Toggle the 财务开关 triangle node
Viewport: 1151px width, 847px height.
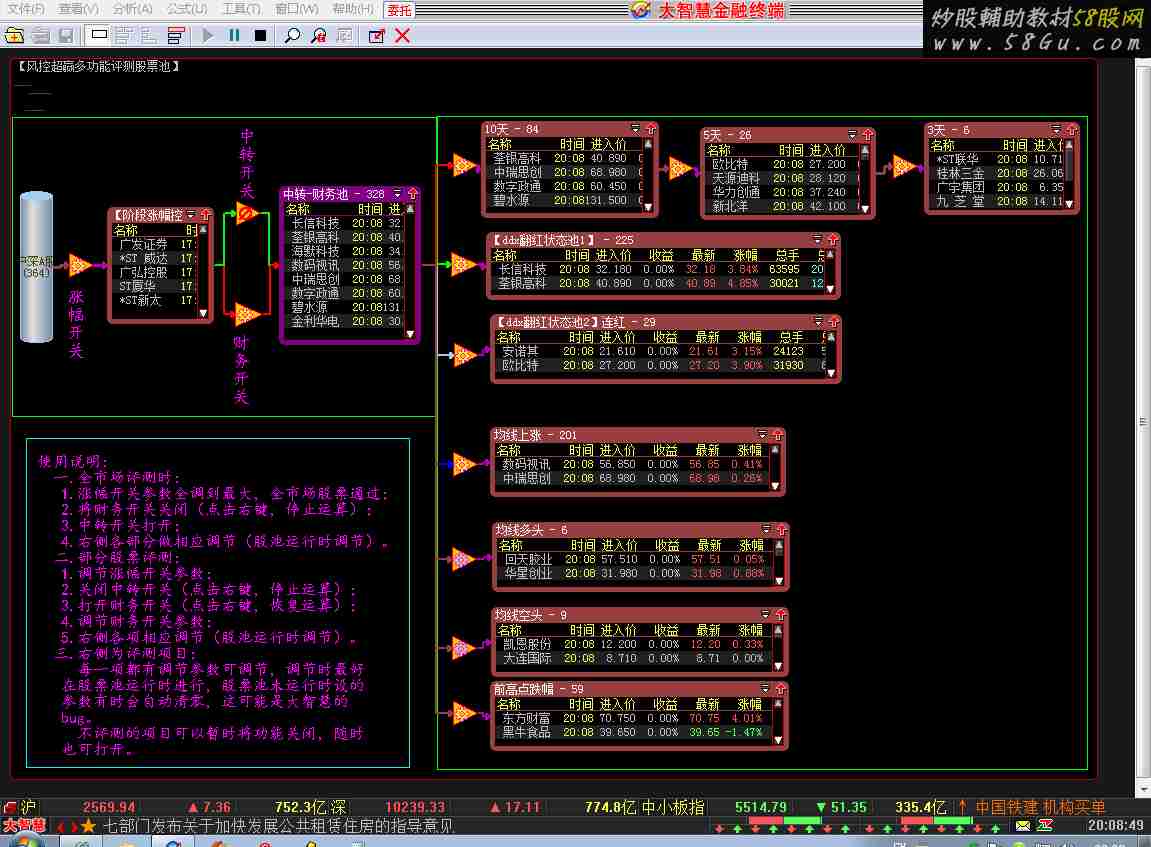[x=247, y=314]
